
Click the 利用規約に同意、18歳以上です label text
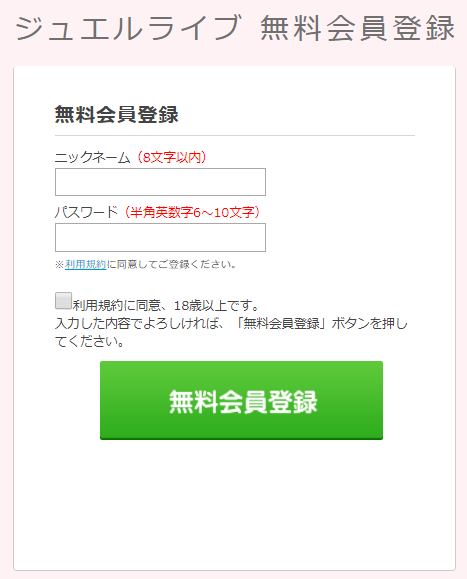(x=166, y=305)
